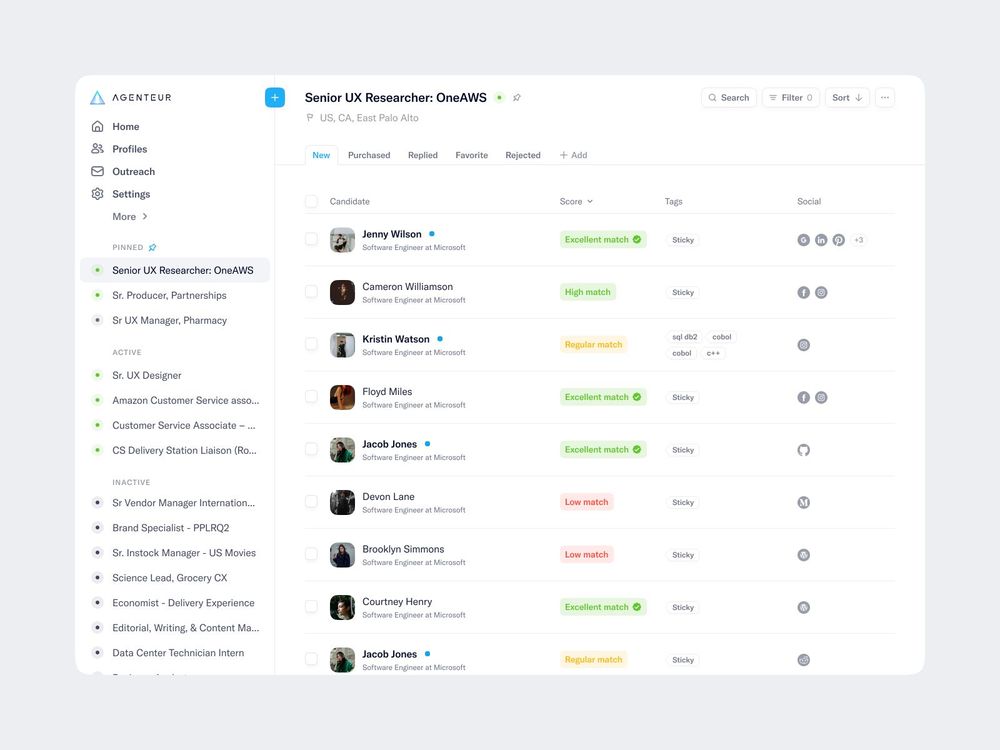Open the Favorite tab
The image size is (1000, 750).
pos(471,155)
